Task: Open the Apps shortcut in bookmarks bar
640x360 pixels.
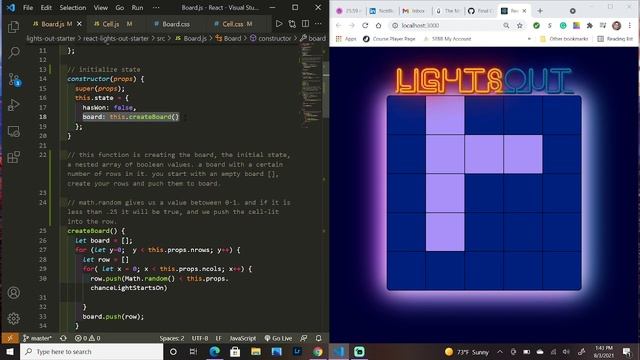Action: 346,39
